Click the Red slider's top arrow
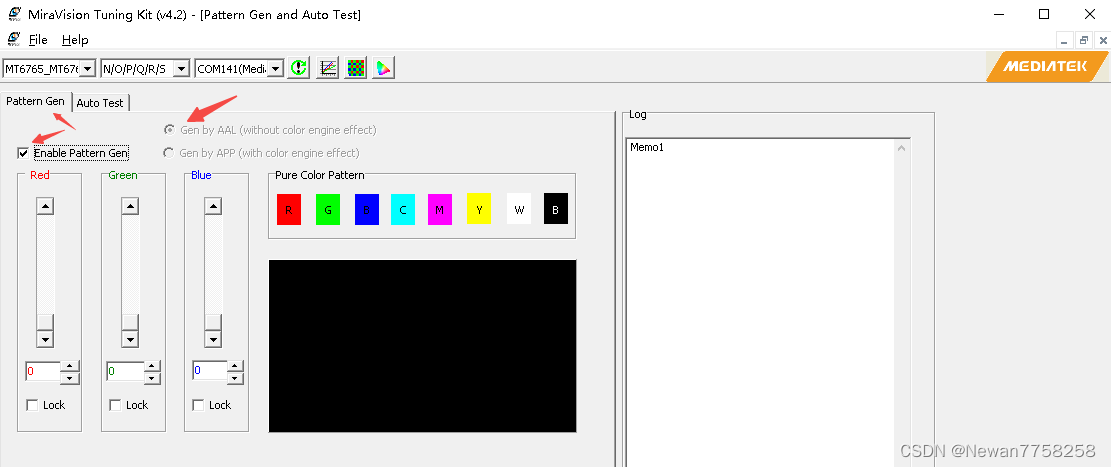 (45, 206)
